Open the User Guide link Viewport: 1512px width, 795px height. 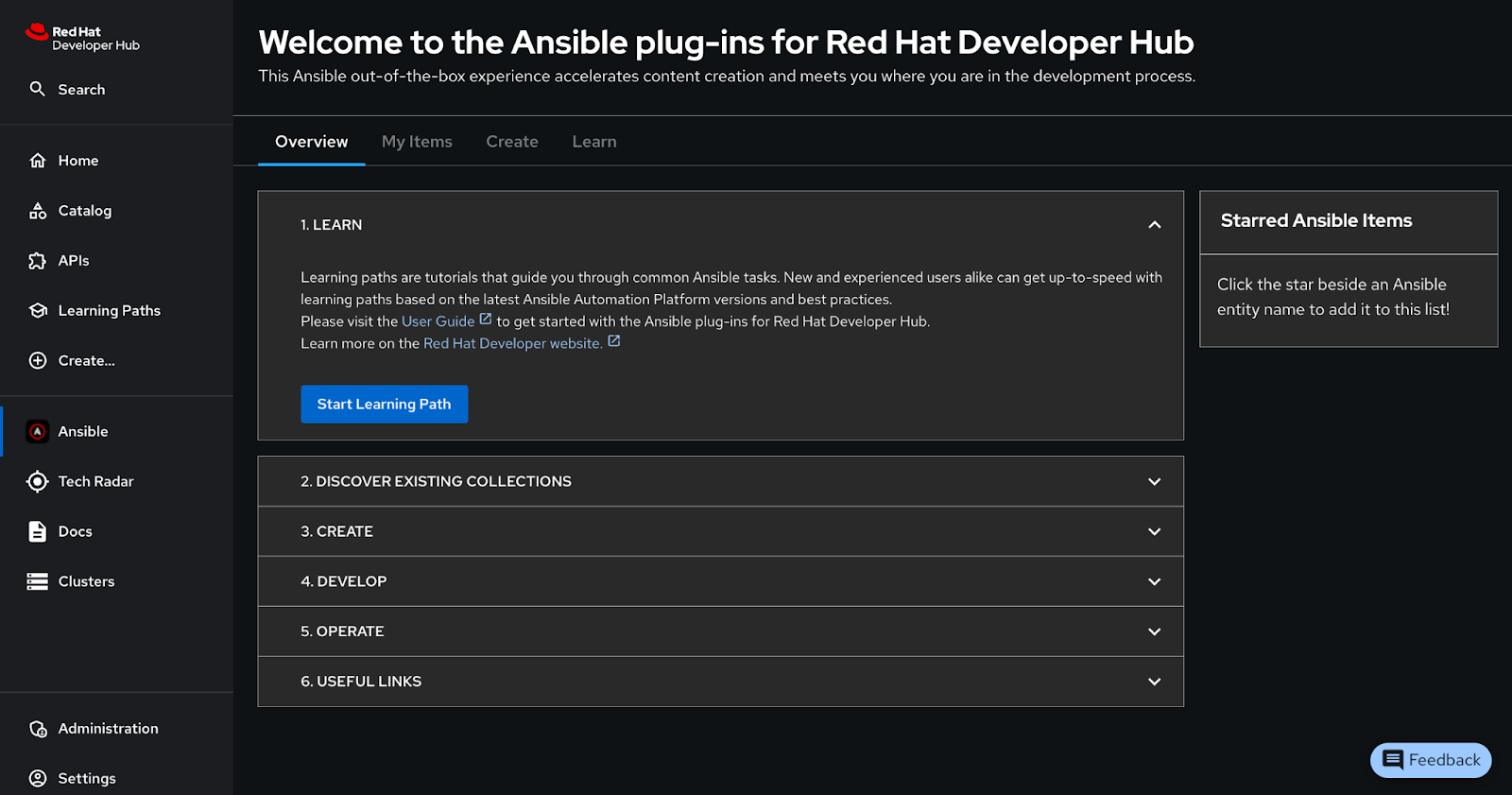(x=438, y=321)
